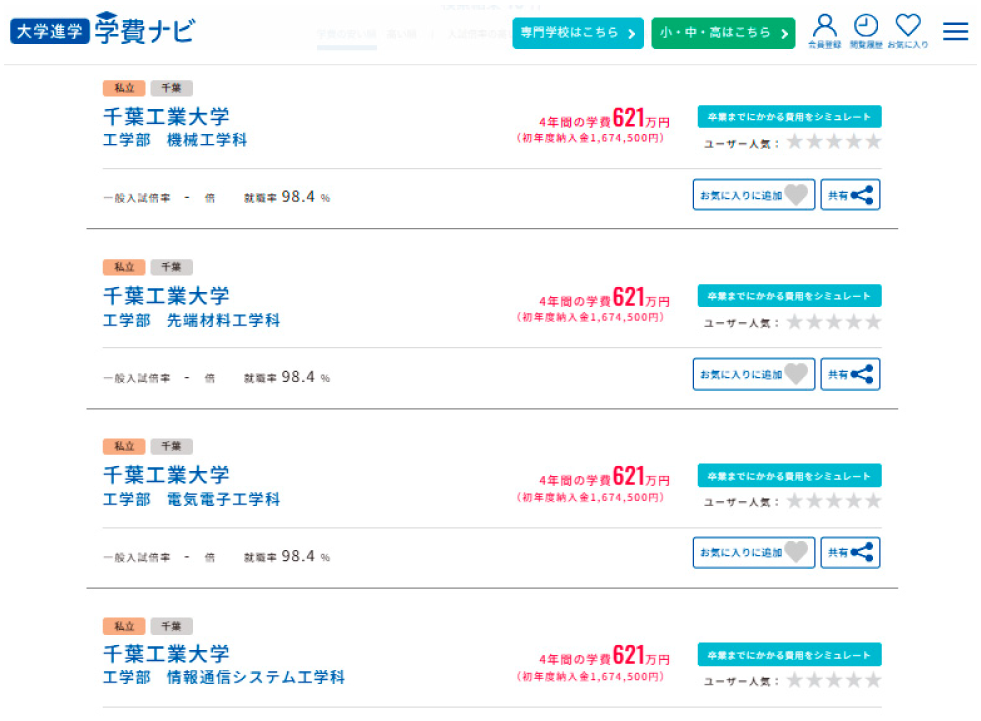
Task: Click 専門学校はこちら button
Action: [577, 33]
